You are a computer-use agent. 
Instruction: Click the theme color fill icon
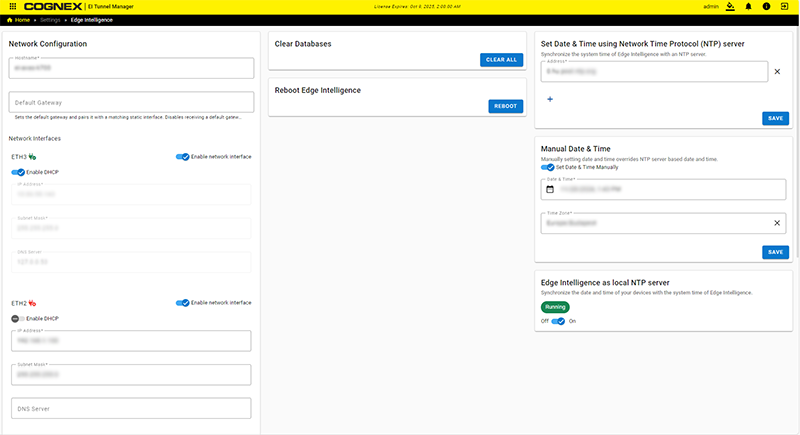(x=731, y=6)
